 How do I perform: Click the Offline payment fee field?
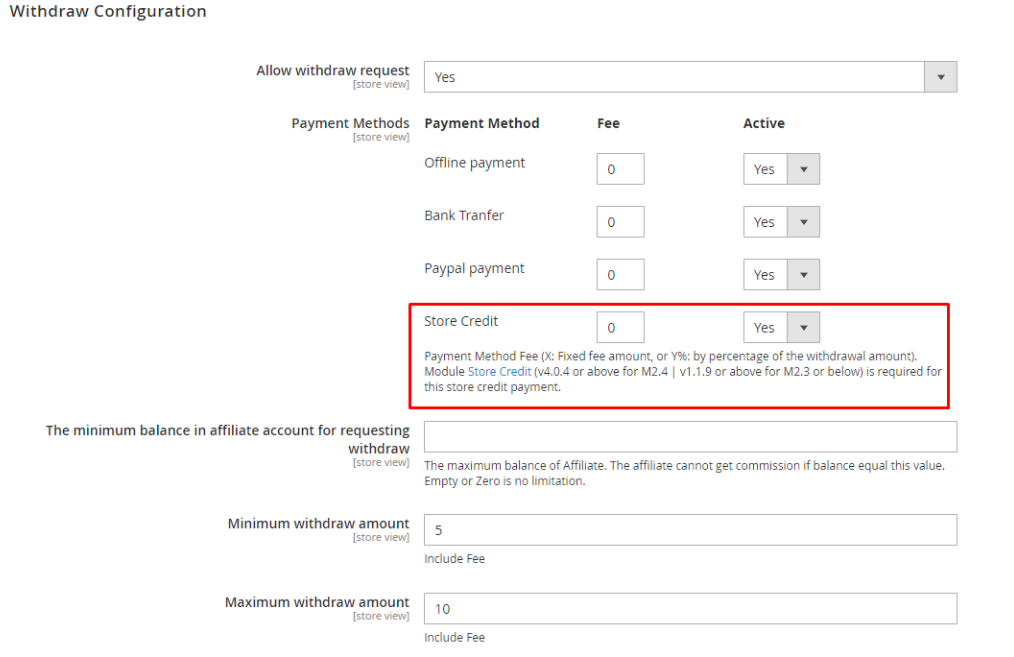pos(620,169)
